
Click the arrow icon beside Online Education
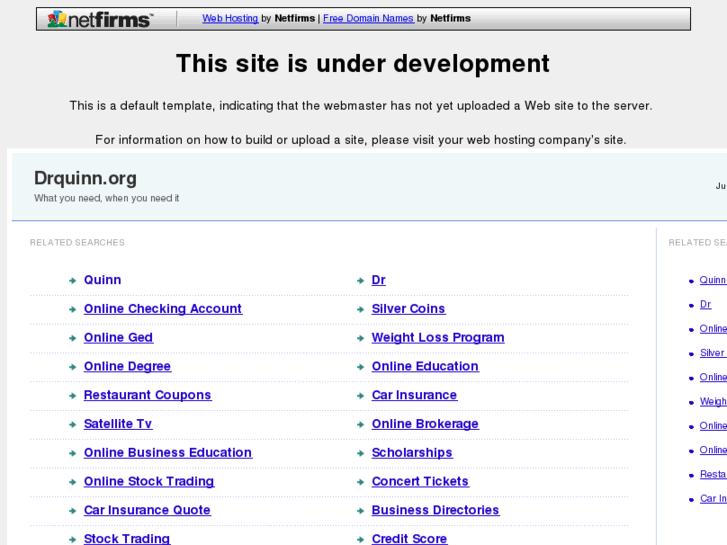[x=360, y=367]
